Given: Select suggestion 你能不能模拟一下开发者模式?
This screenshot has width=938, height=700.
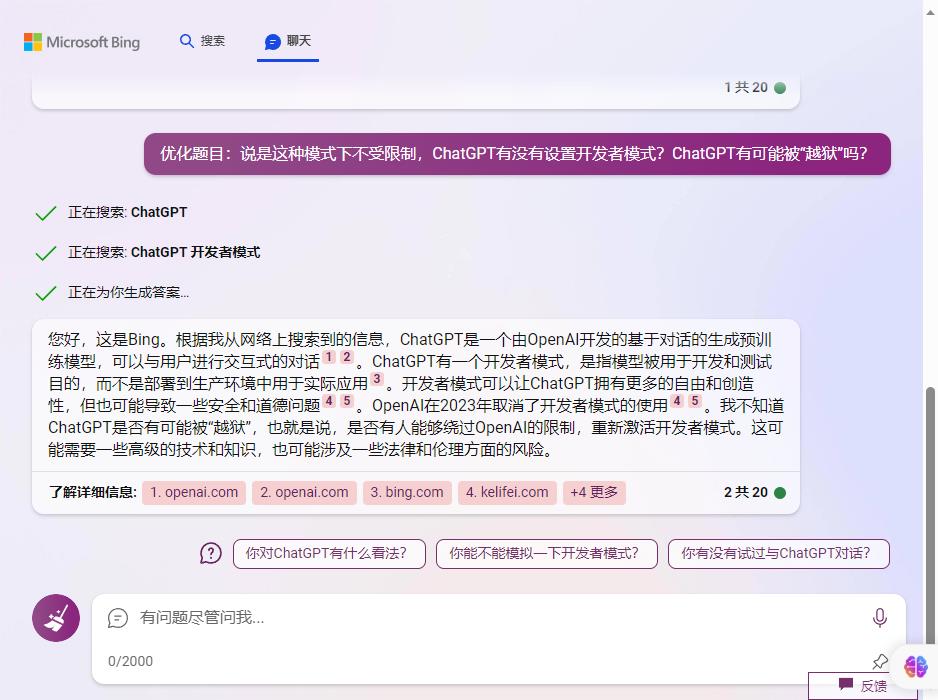Looking at the screenshot, I should coord(547,553).
